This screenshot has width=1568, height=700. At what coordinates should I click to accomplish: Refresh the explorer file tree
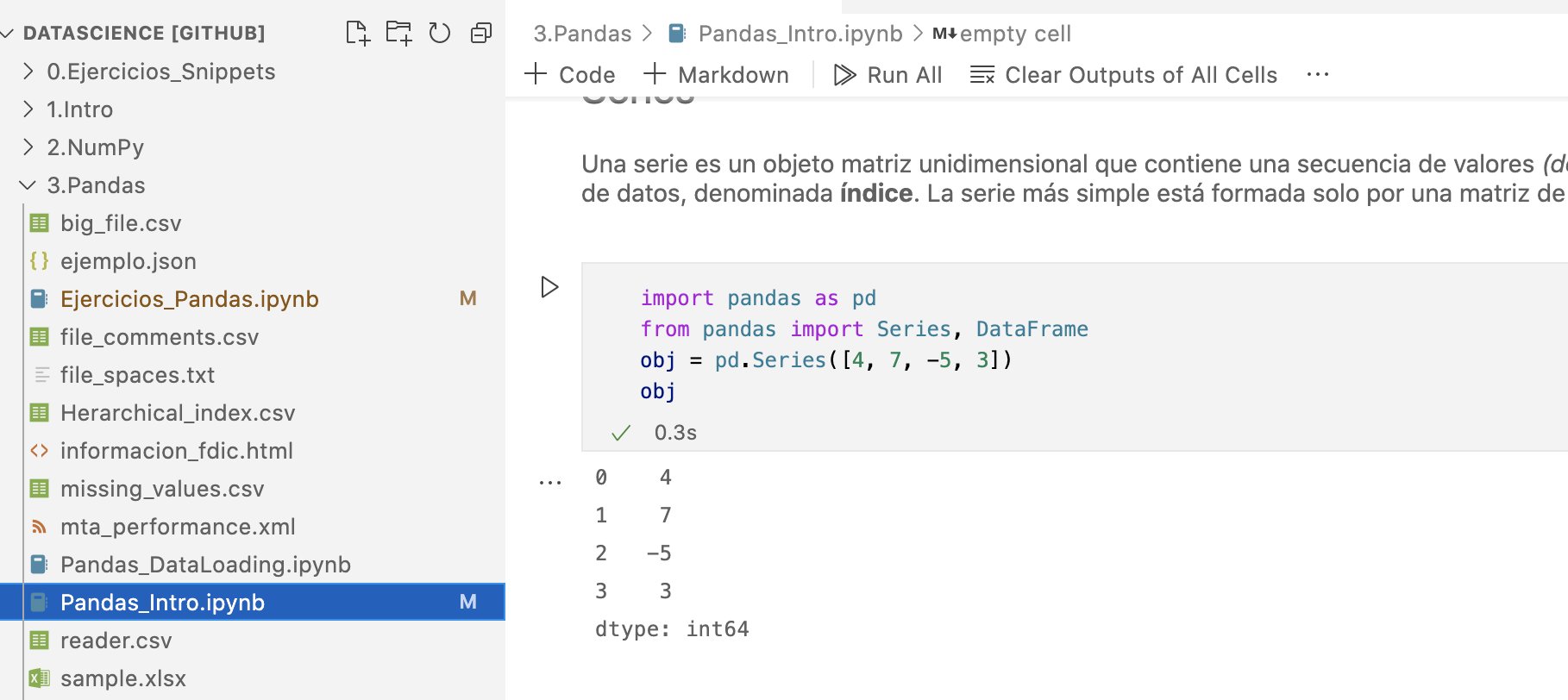[x=440, y=33]
